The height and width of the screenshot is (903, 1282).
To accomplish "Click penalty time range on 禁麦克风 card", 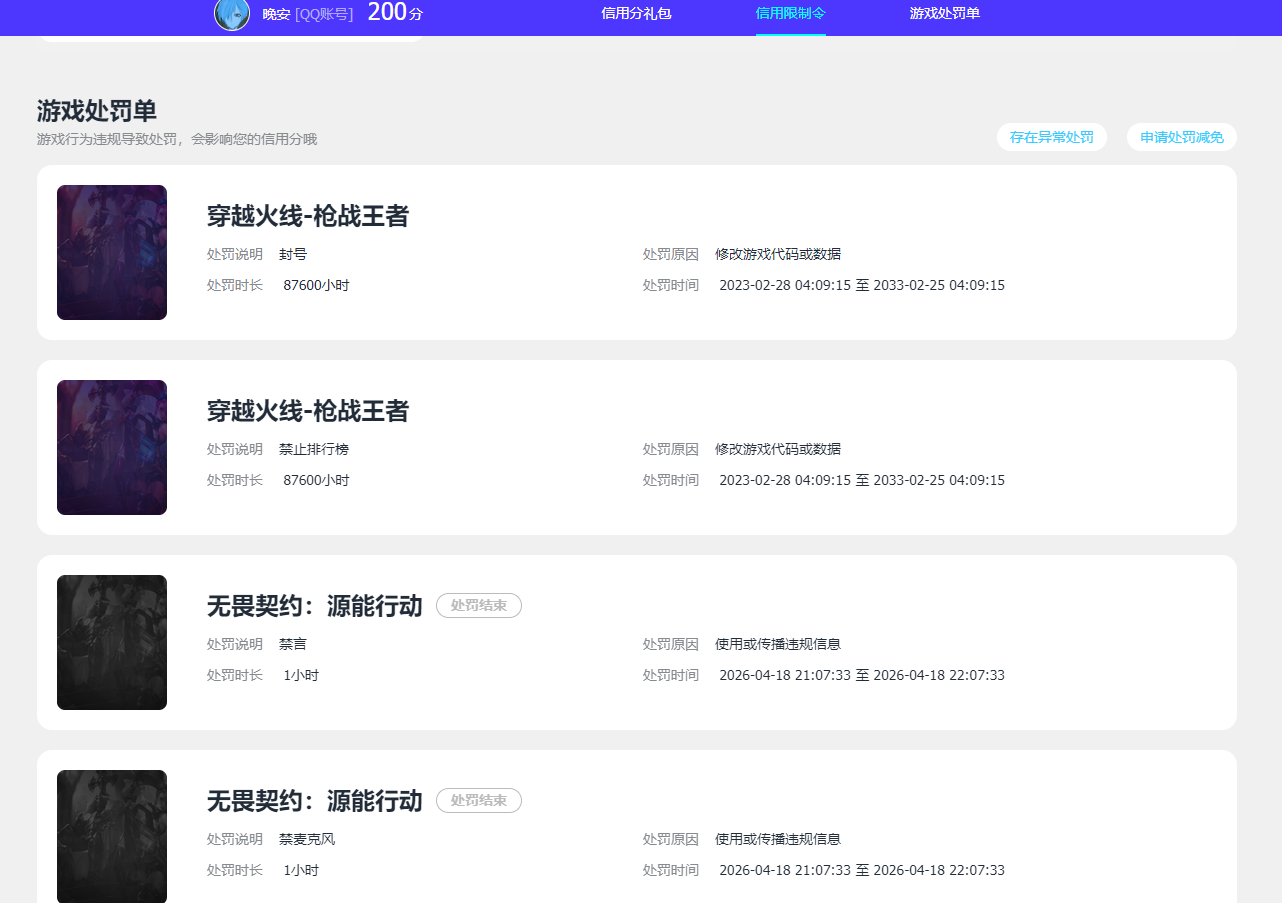I will coord(862,871).
